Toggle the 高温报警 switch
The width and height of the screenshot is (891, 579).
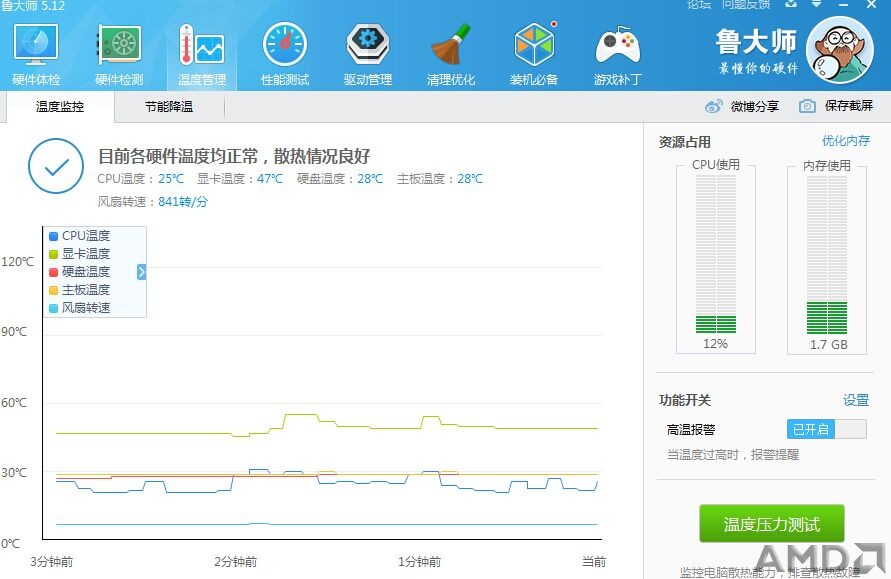[x=827, y=429]
